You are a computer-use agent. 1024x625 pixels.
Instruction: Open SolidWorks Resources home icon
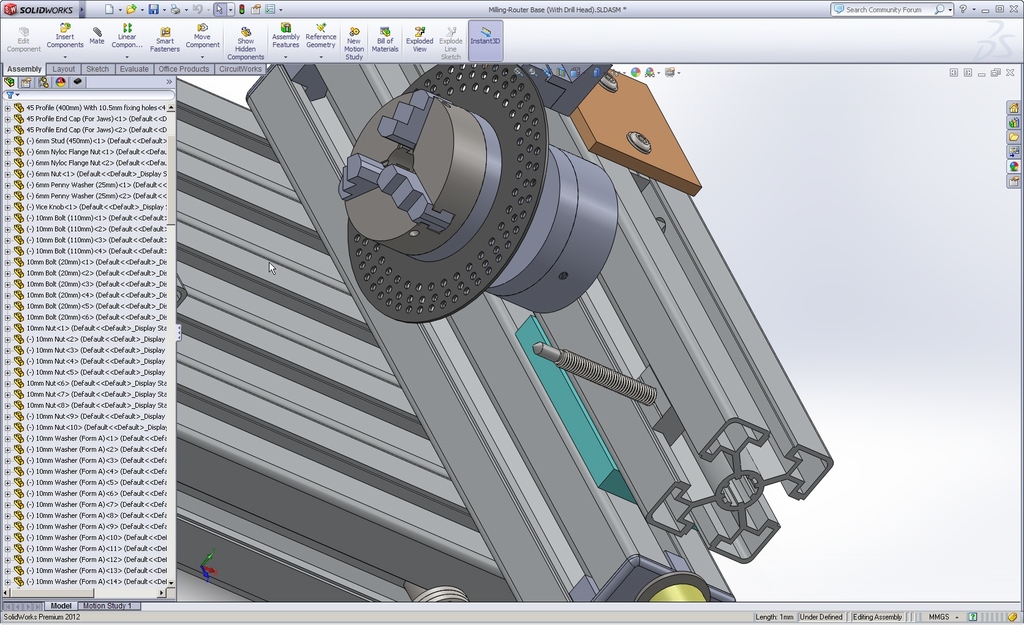(x=1014, y=107)
